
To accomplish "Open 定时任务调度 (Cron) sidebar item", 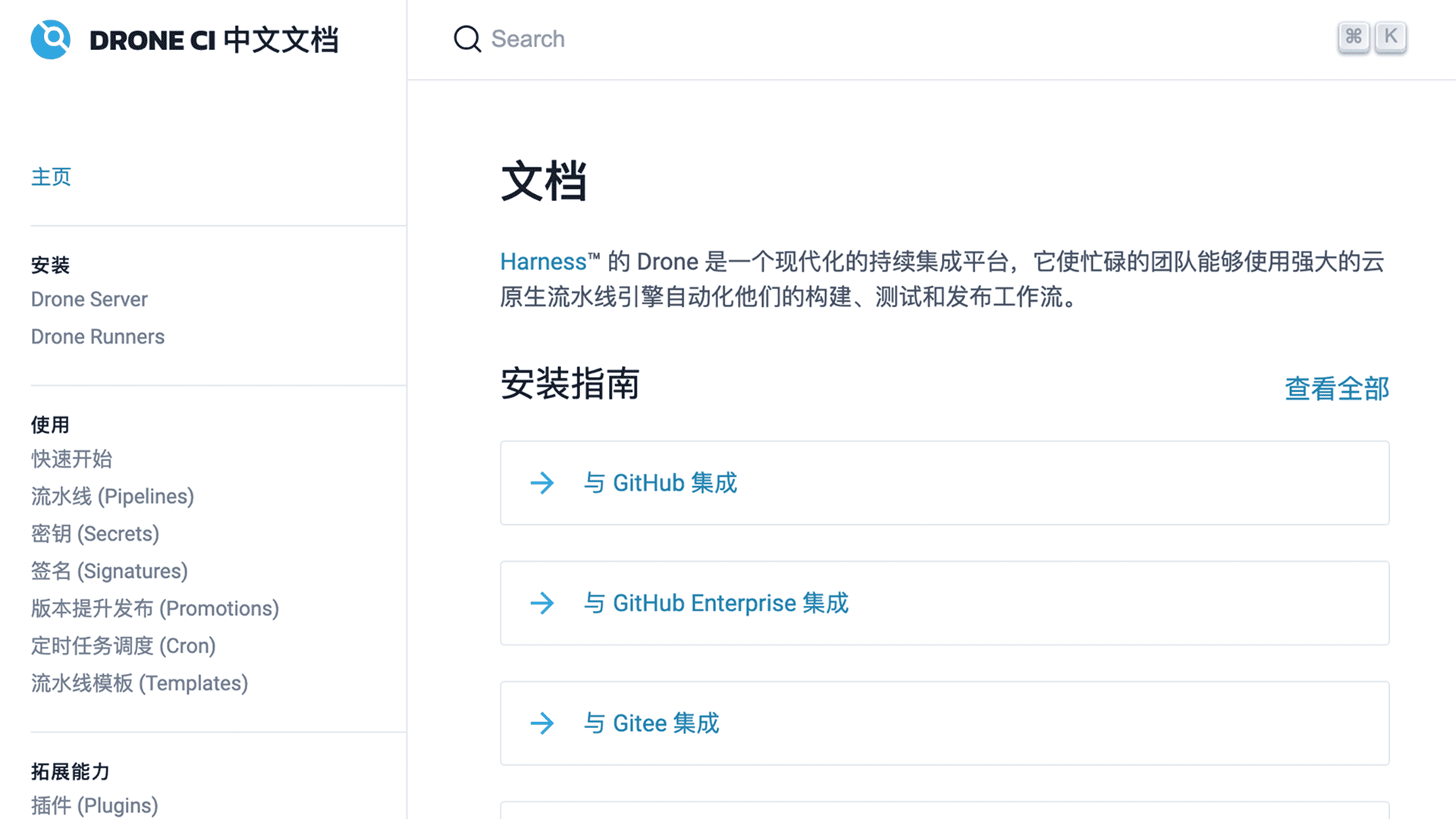I will [x=124, y=646].
